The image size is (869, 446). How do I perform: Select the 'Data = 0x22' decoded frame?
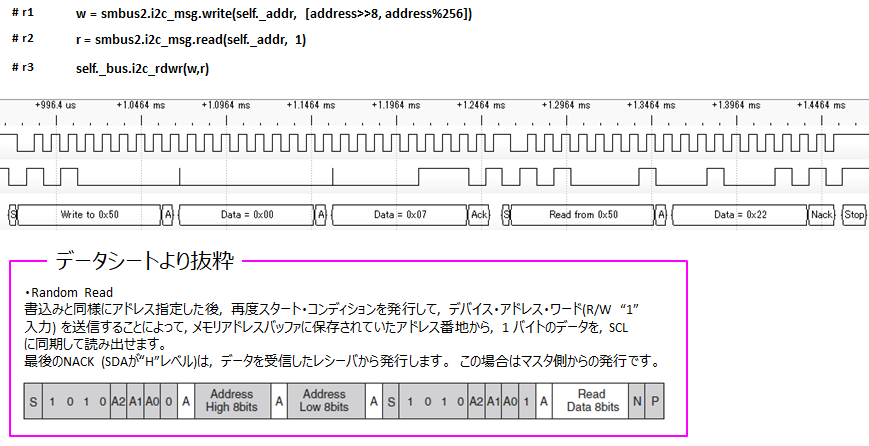[x=740, y=215]
